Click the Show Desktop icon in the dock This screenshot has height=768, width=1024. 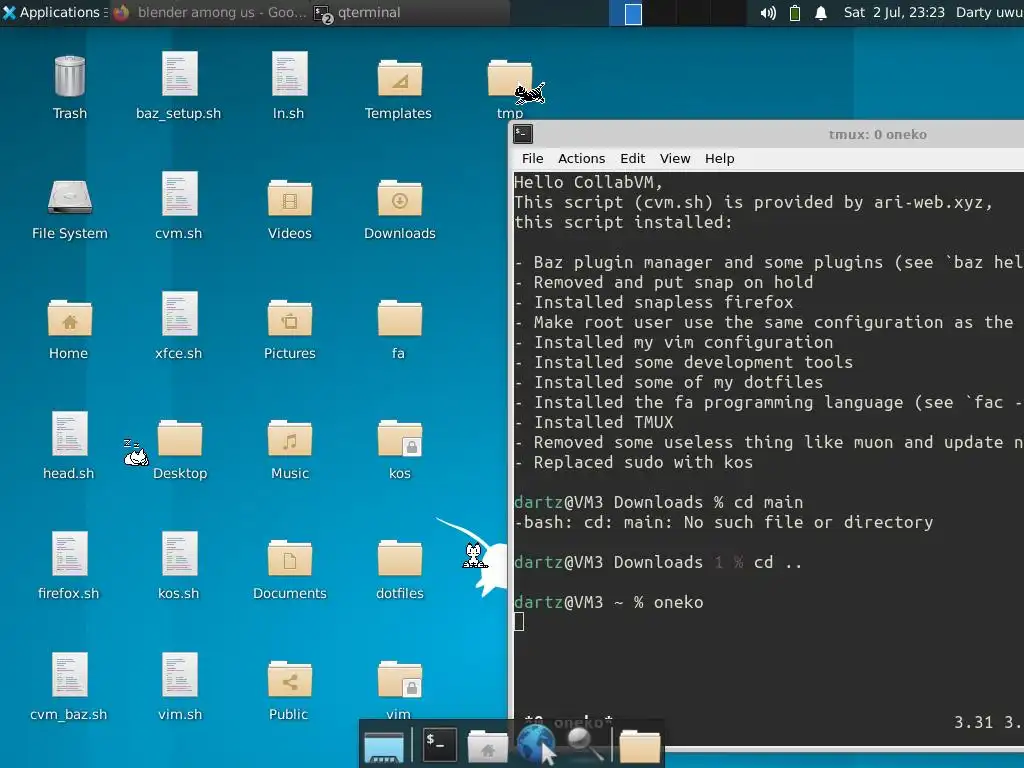click(x=384, y=746)
